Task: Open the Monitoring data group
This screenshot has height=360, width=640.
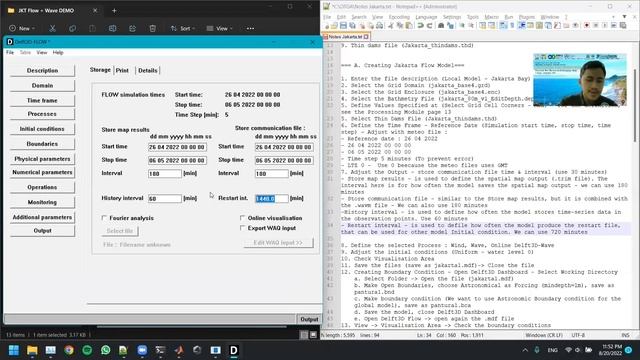Action: click(42, 202)
